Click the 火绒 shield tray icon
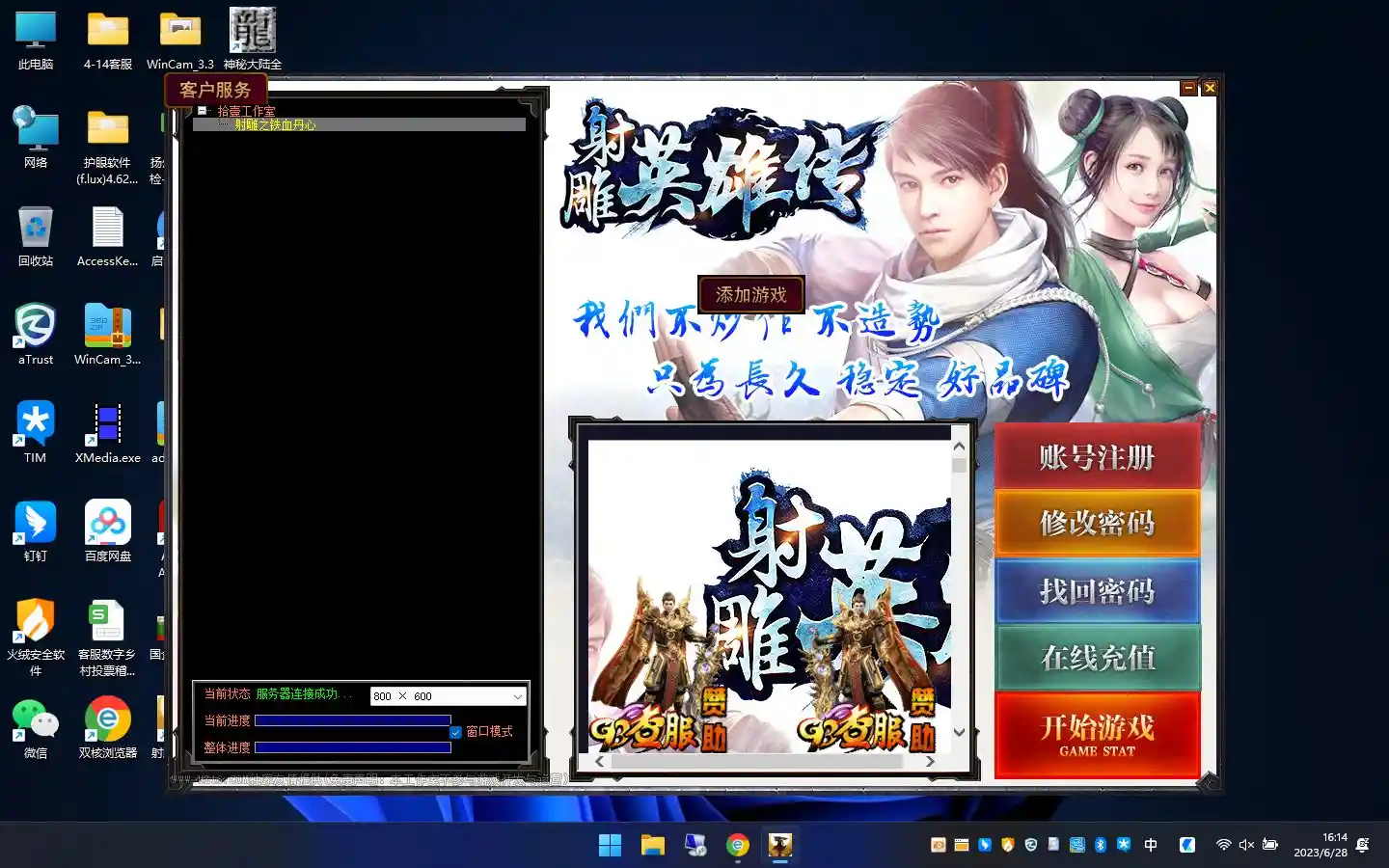 1008,845
